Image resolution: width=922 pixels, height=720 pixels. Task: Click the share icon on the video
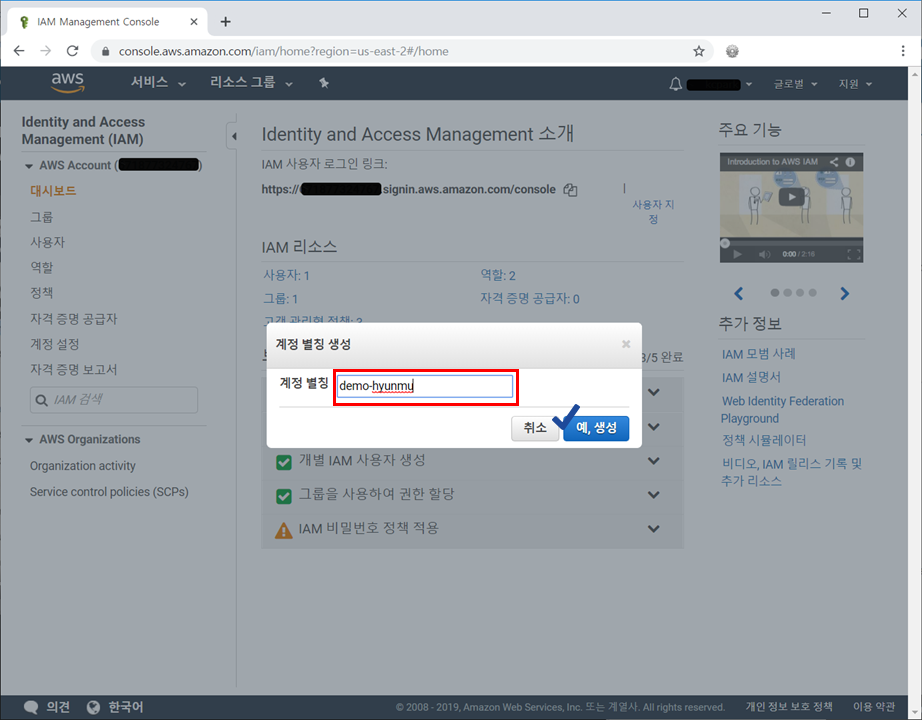click(x=834, y=162)
